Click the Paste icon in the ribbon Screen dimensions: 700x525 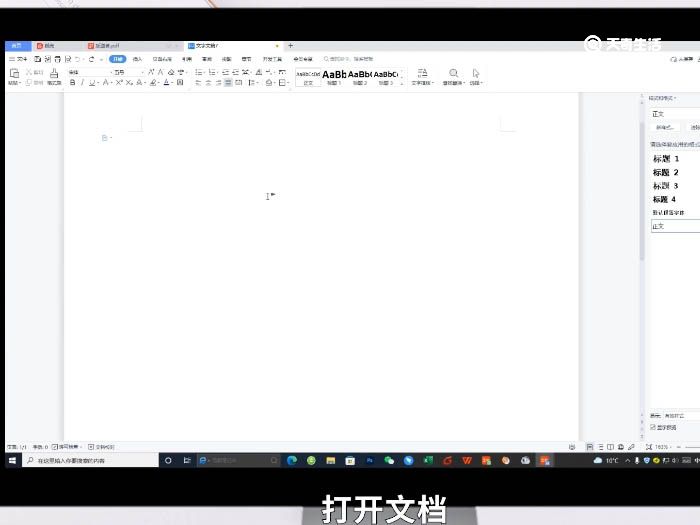pyautogui.click(x=14, y=73)
